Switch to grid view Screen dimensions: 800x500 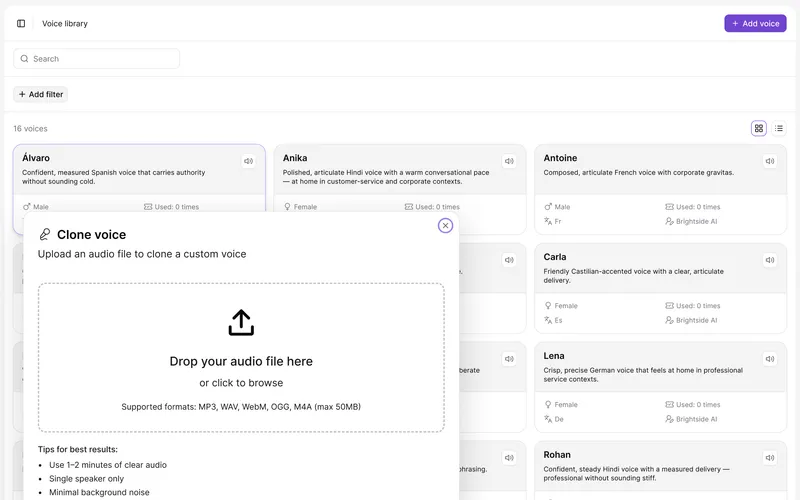pos(759,129)
